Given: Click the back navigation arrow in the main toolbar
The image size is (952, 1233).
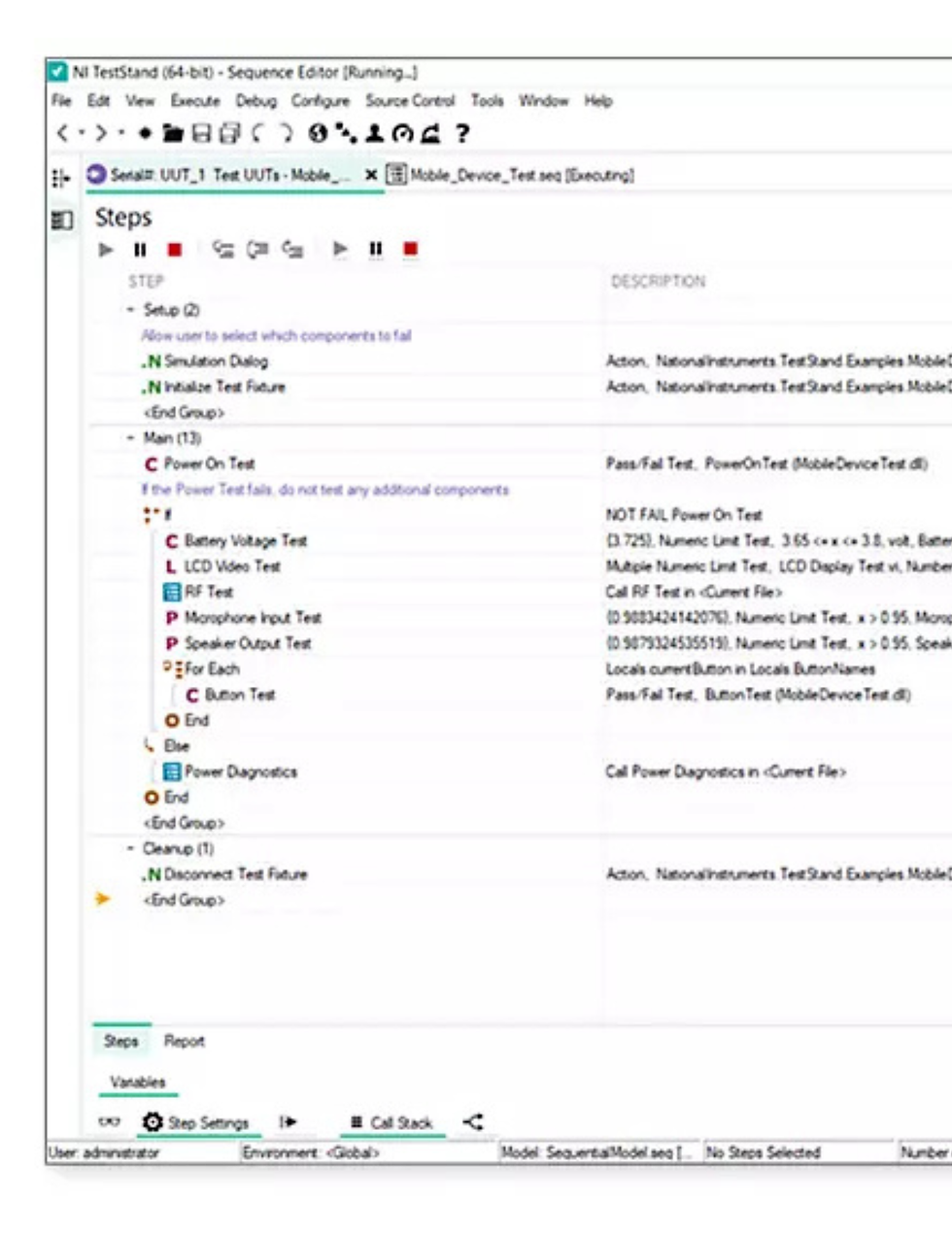Looking at the screenshot, I should click(x=62, y=134).
